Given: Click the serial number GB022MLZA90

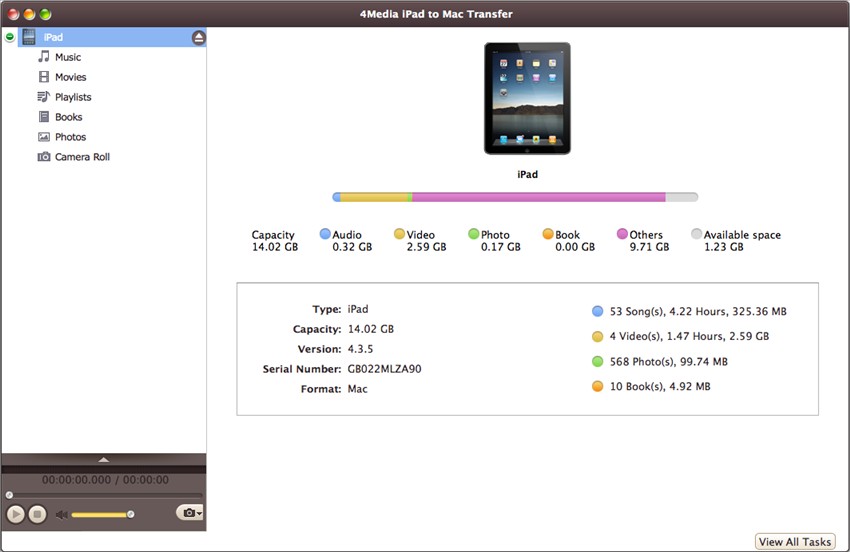Looking at the screenshot, I should pos(384,369).
